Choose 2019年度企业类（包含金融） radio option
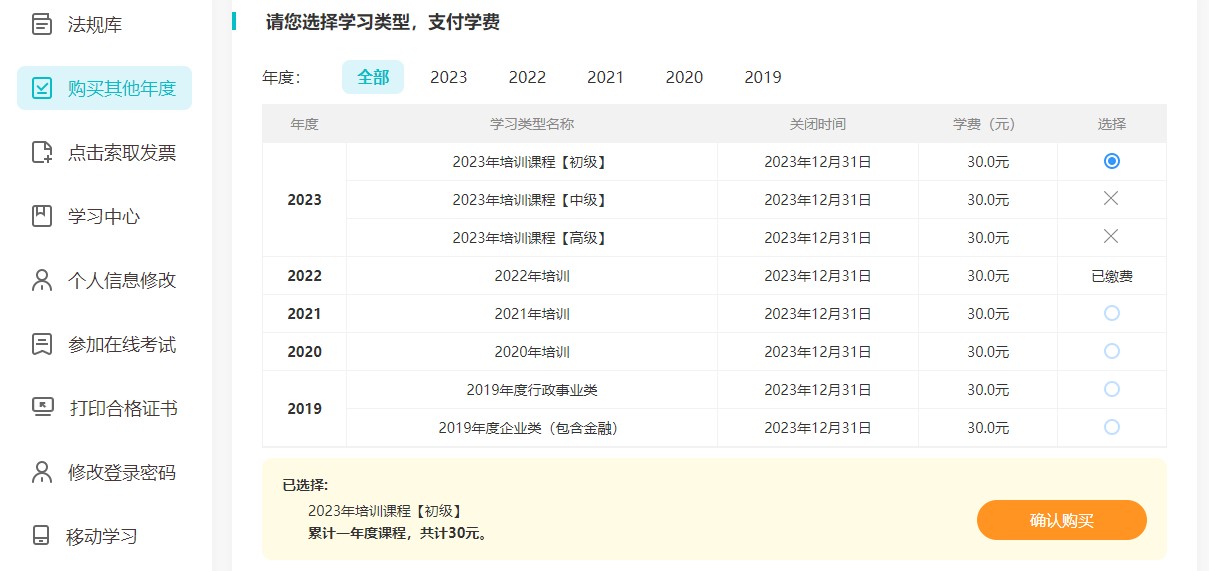 [x=1111, y=428]
